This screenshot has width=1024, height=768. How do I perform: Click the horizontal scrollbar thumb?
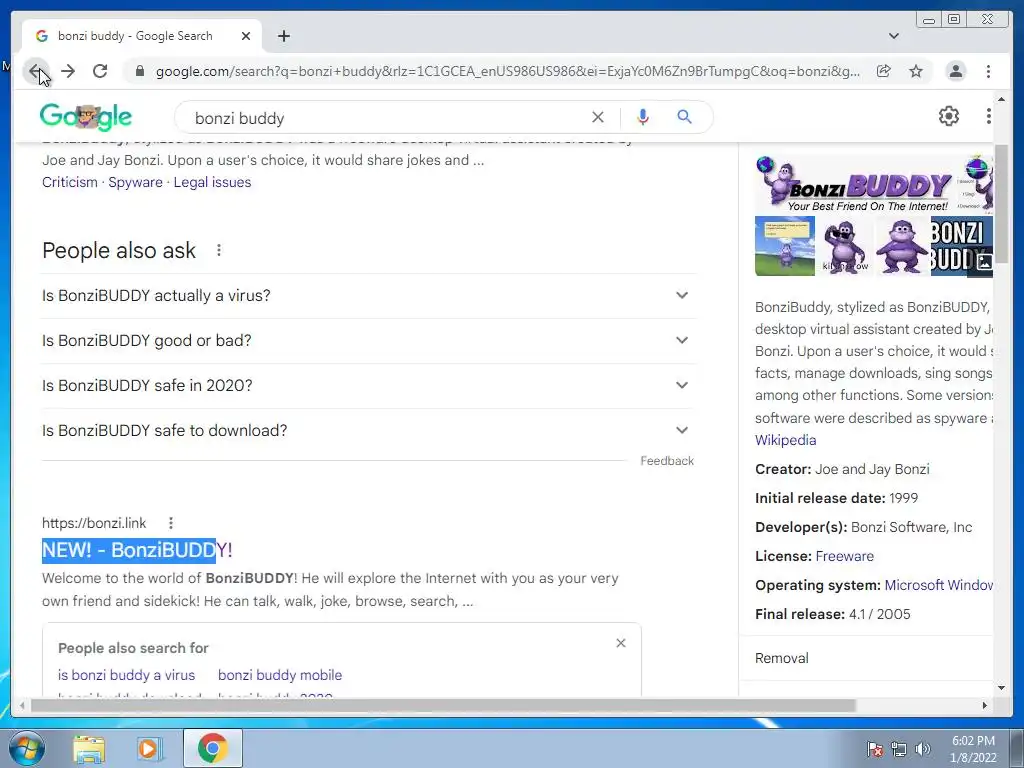coord(443,705)
